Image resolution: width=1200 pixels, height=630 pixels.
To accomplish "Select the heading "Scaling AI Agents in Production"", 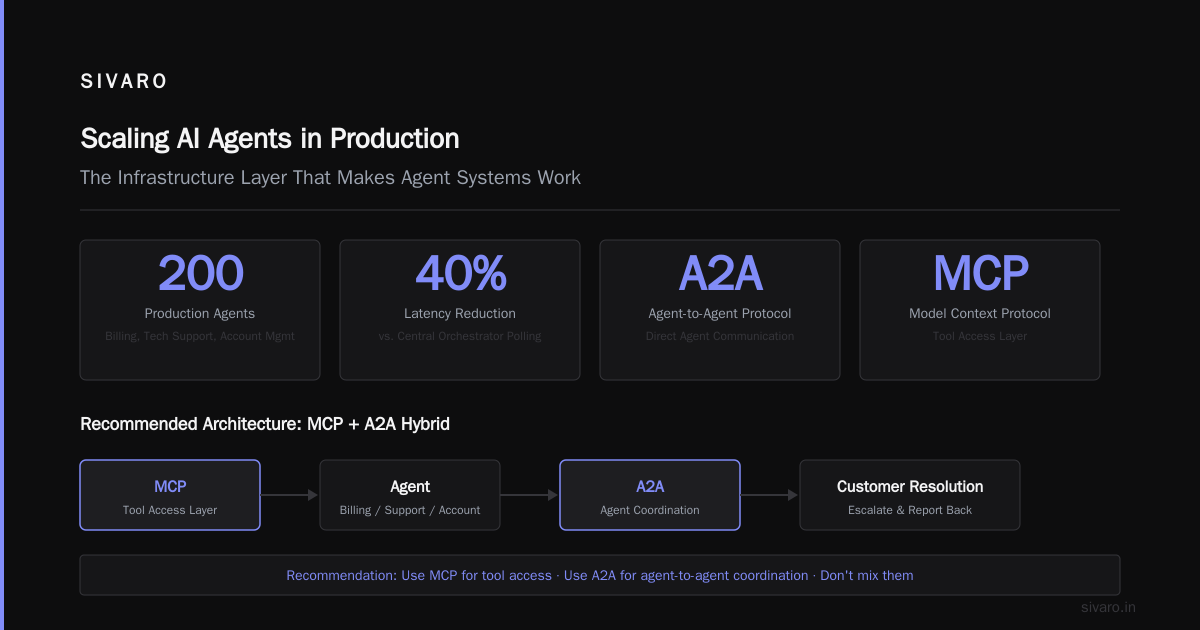I will [270, 138].
